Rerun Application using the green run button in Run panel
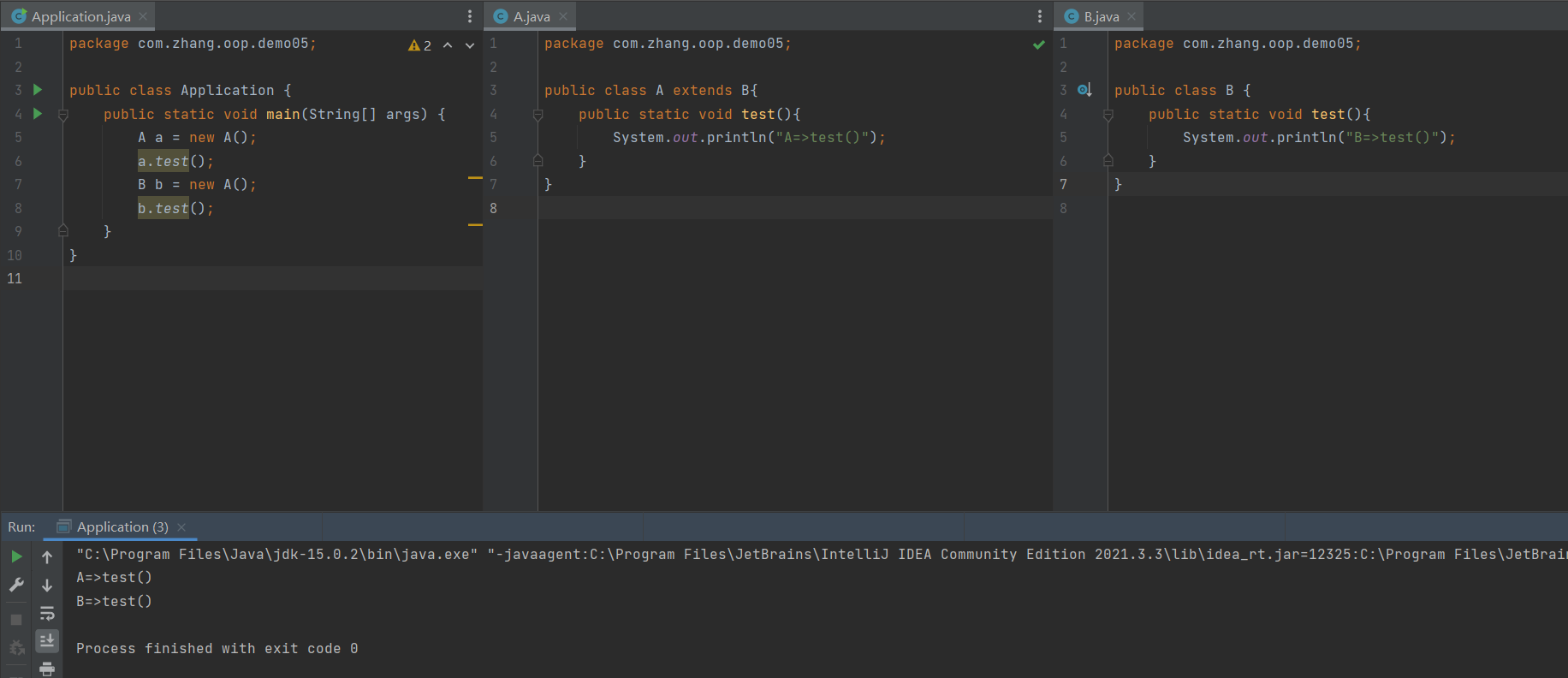This screenshot has width=1568, height=678. (x=16, y=556)
